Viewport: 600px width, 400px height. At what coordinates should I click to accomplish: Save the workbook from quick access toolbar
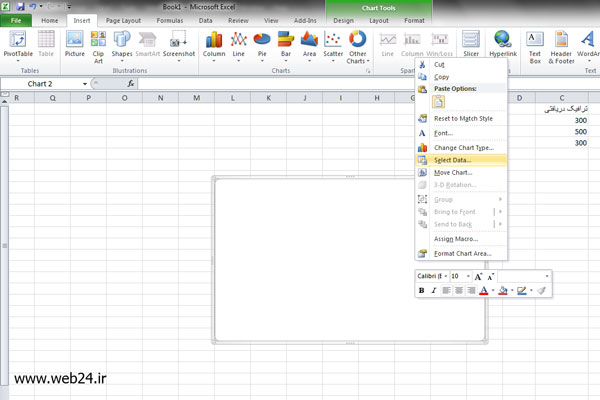click(20, 7)
